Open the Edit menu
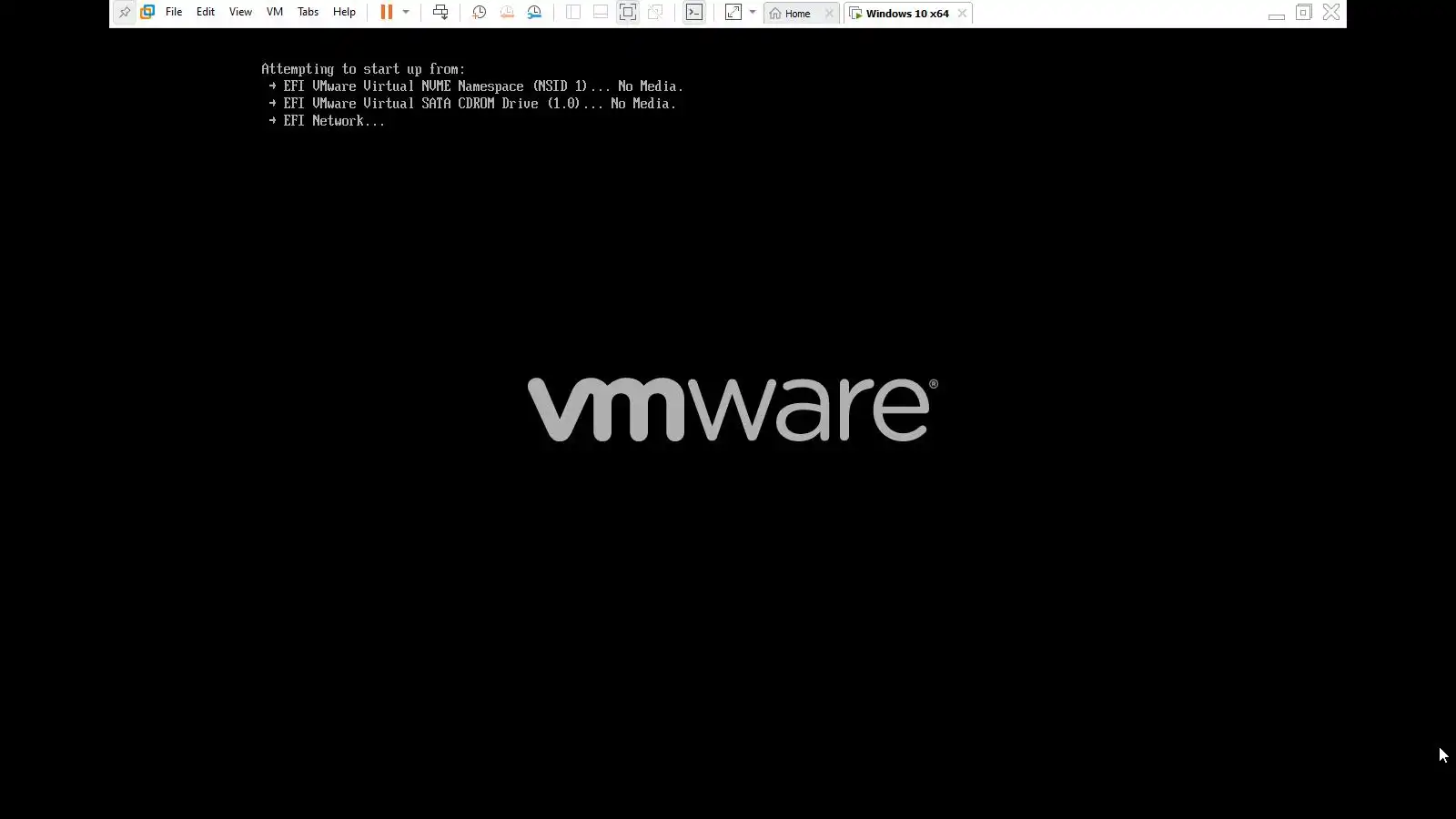 coord(206,13)
